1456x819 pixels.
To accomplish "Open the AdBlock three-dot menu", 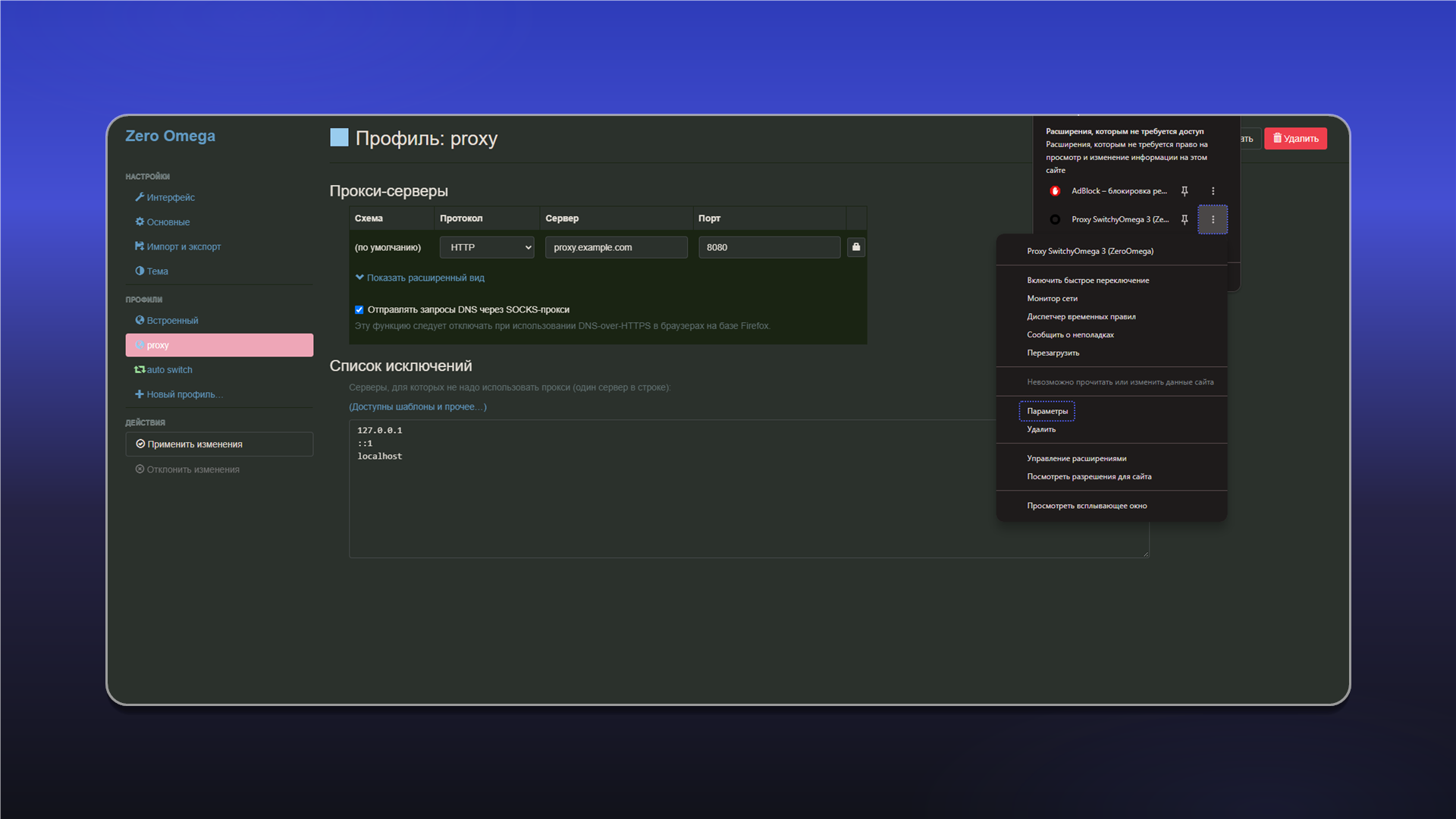I will [x=1213, y=191].
